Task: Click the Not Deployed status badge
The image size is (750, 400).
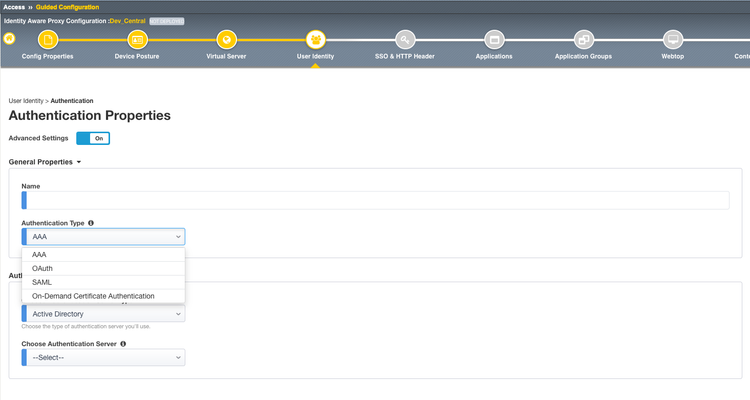Action: [x=166, y=21]
